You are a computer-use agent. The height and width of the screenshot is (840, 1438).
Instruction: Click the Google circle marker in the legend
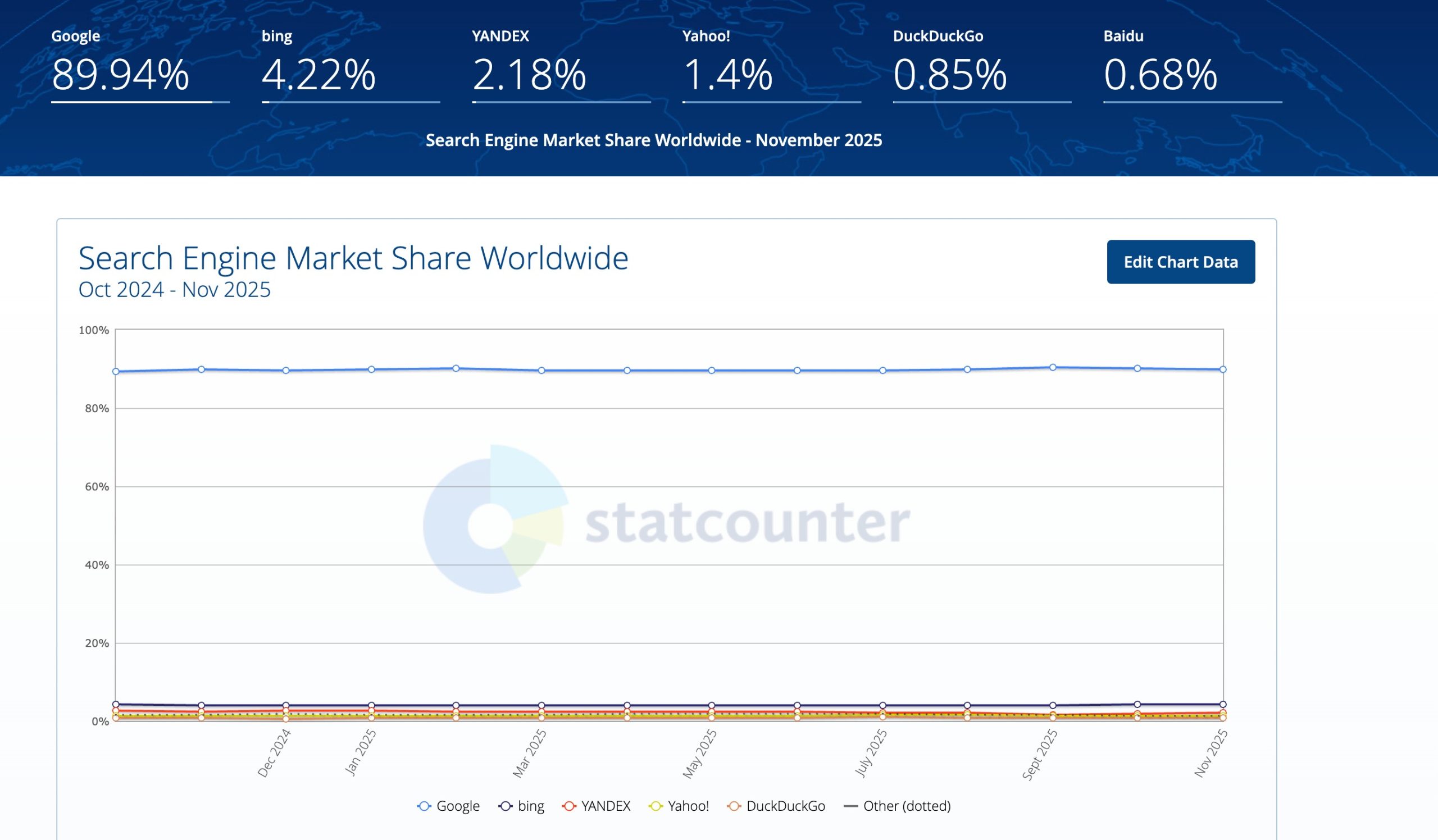coord(425,806)
